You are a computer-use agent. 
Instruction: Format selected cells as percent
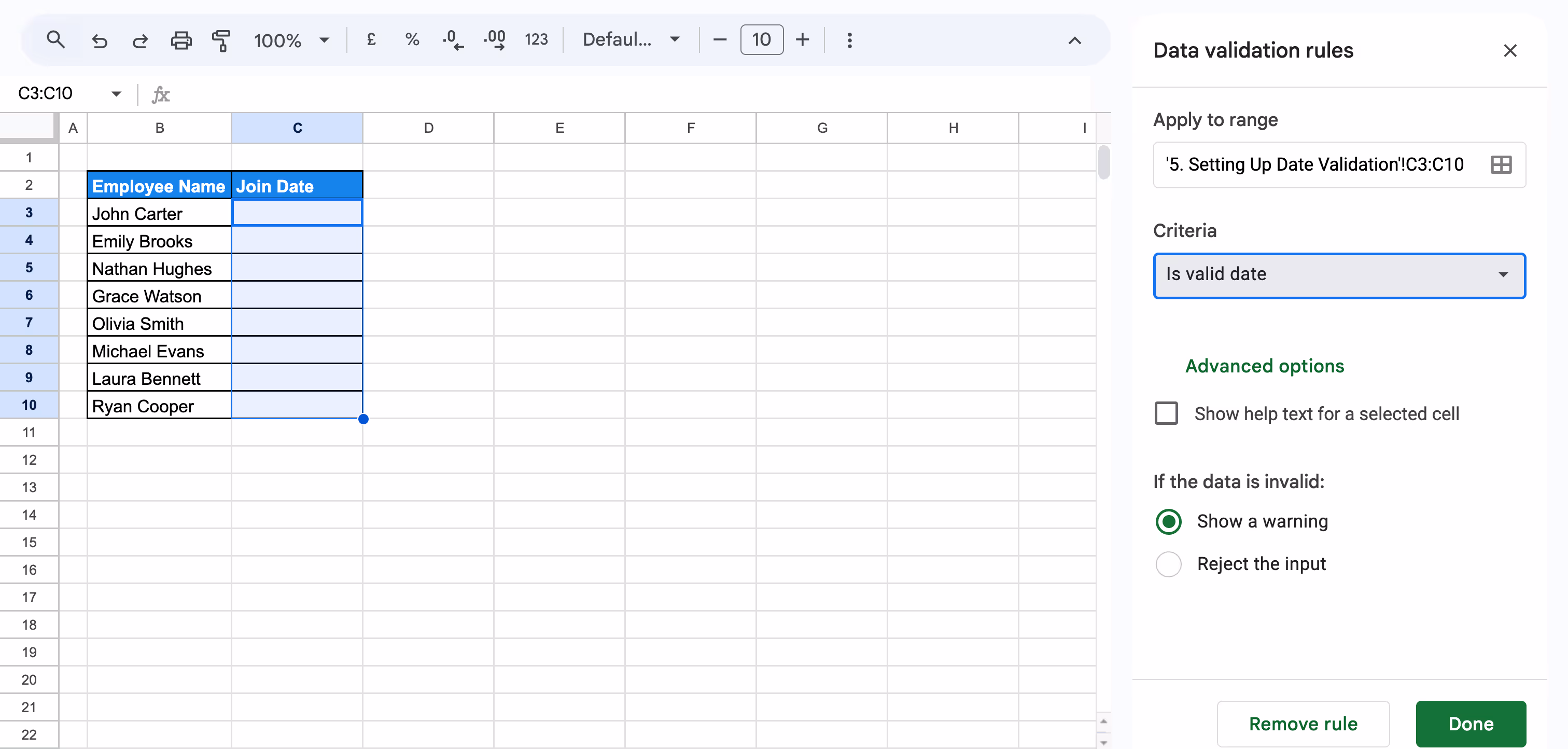(412, 39)
